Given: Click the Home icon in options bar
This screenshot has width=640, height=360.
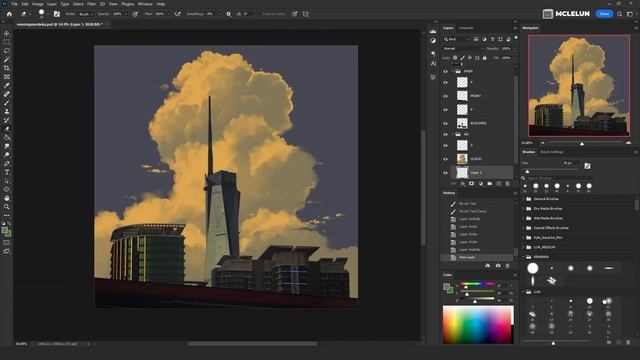Looking at the screenshot, I should (9, 14).
